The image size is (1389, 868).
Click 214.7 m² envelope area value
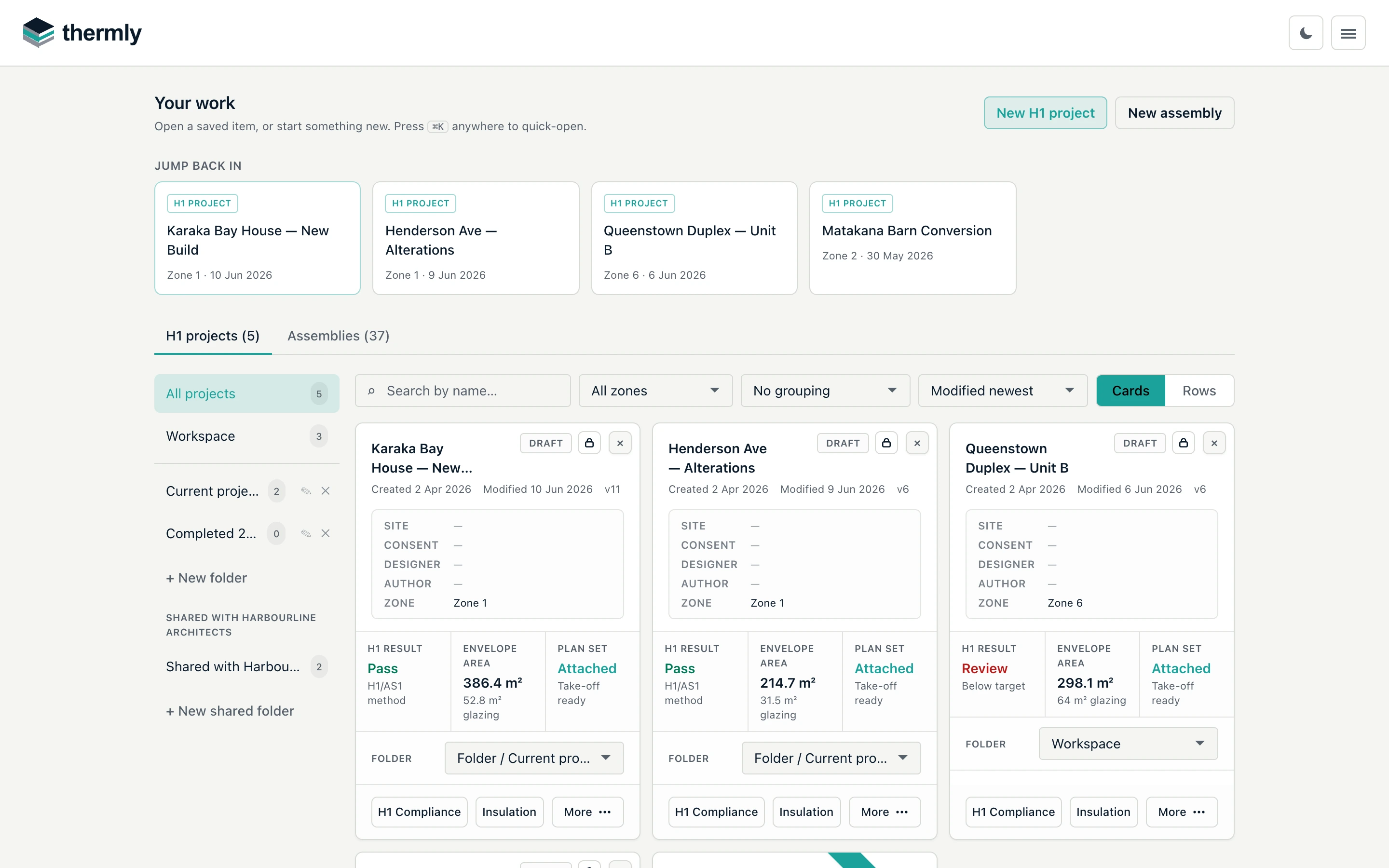[788, 683]
